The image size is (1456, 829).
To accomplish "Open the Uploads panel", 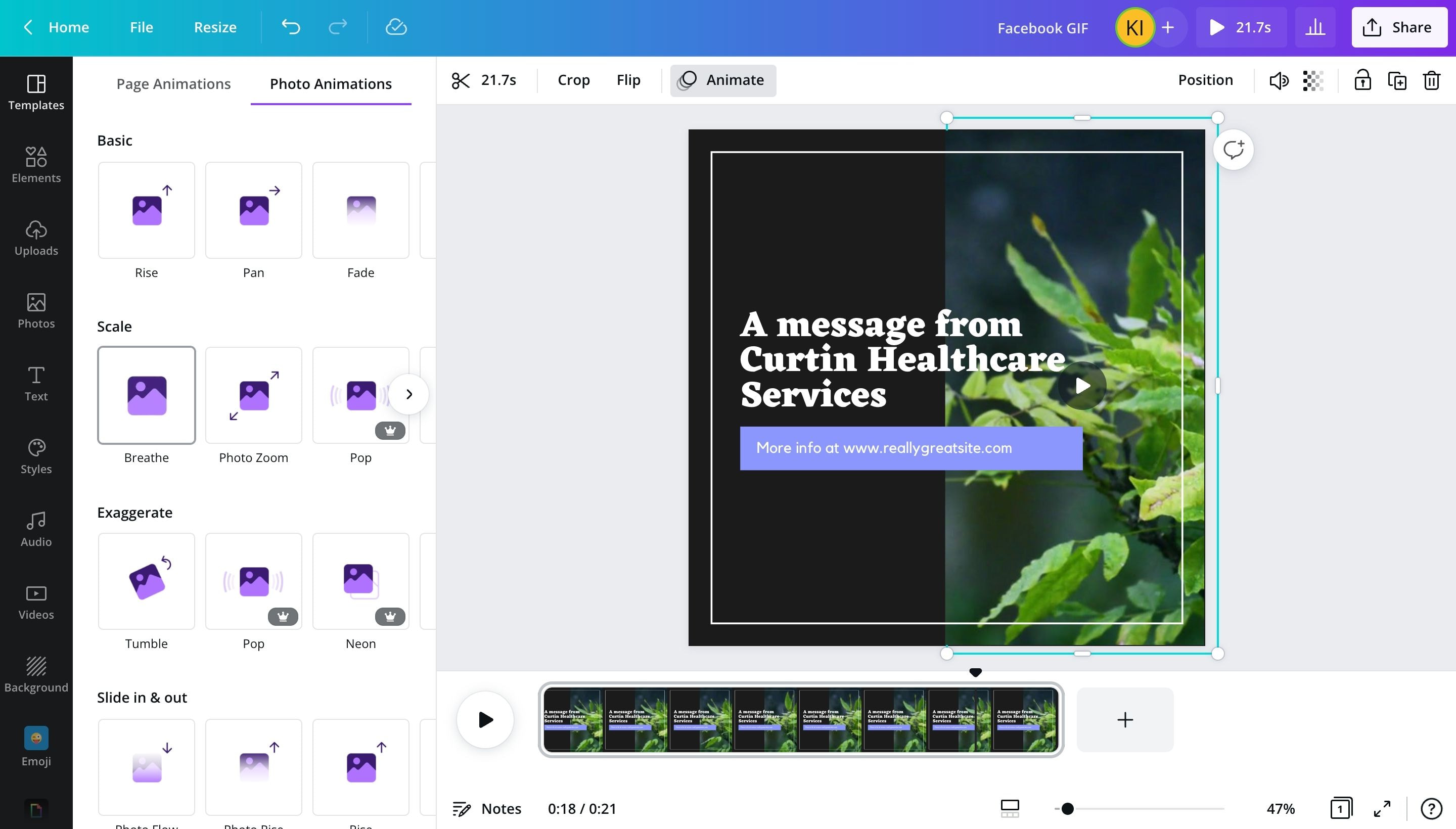I will point(36,238).
